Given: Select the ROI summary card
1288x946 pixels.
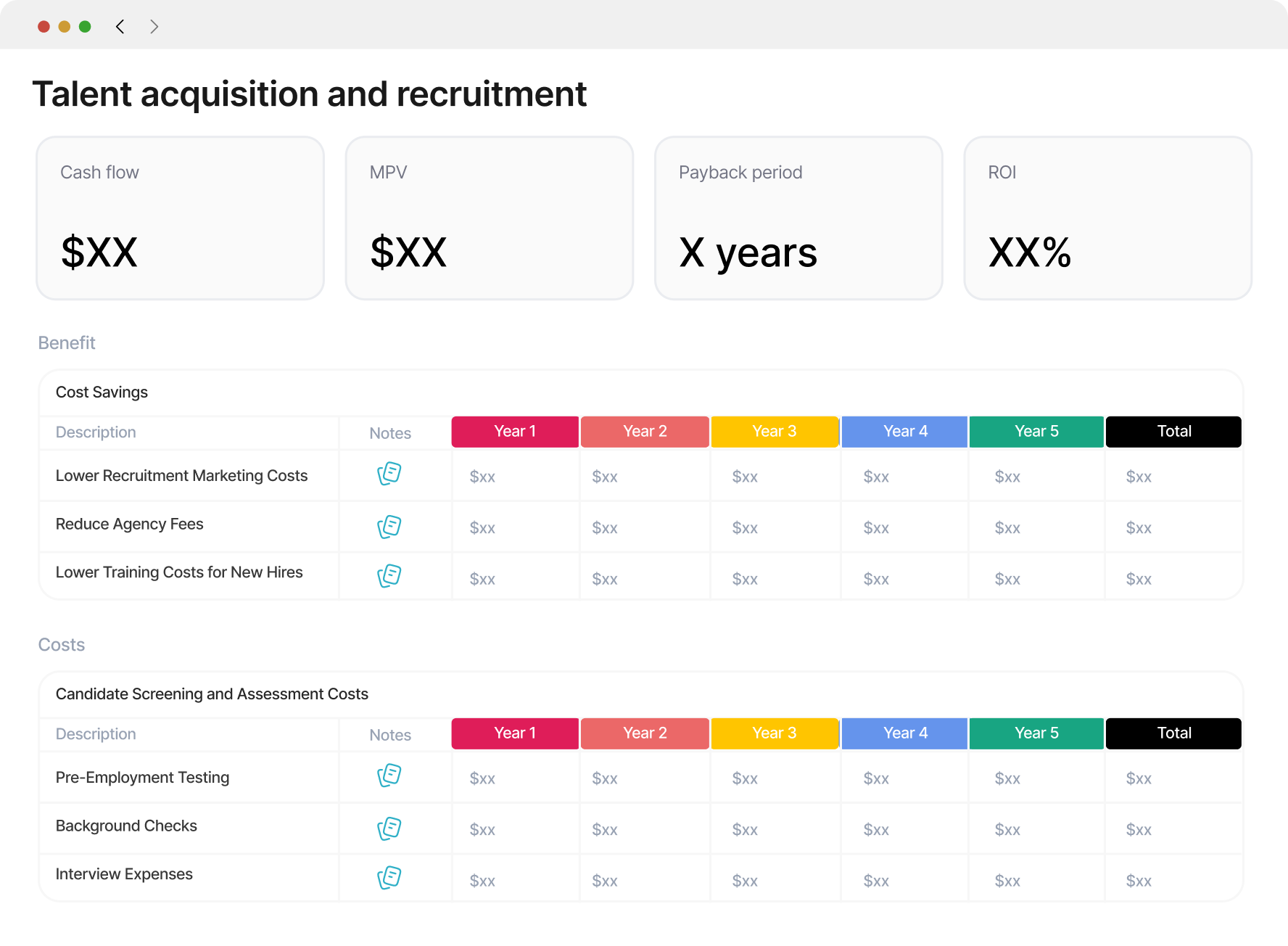Looking at the screenshot, I should 1107,218.
